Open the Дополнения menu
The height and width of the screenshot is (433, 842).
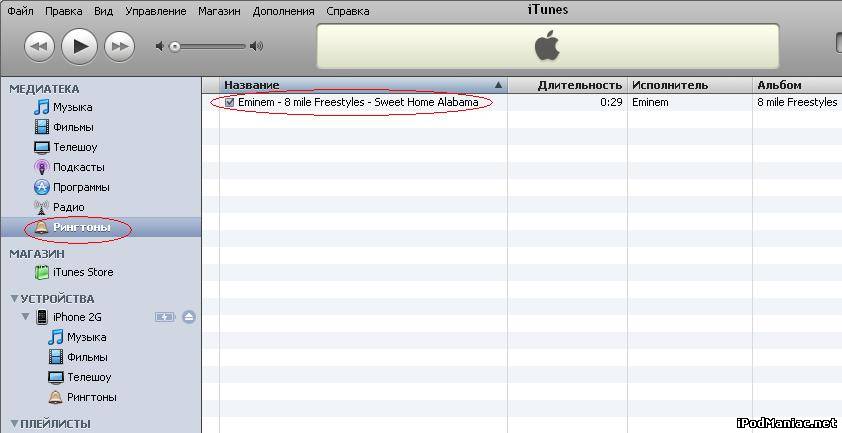click(x=284, y=11)
